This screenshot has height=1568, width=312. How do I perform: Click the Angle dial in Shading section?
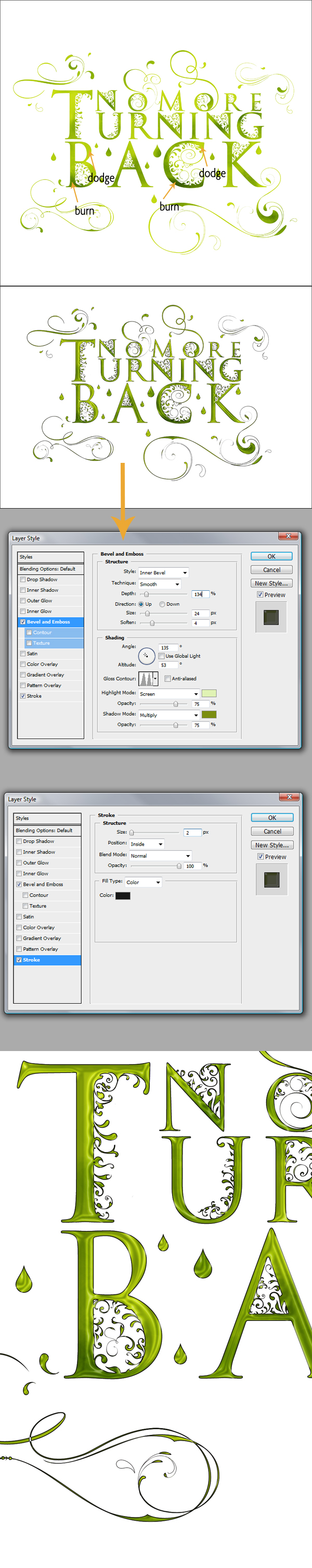[146, 656]
